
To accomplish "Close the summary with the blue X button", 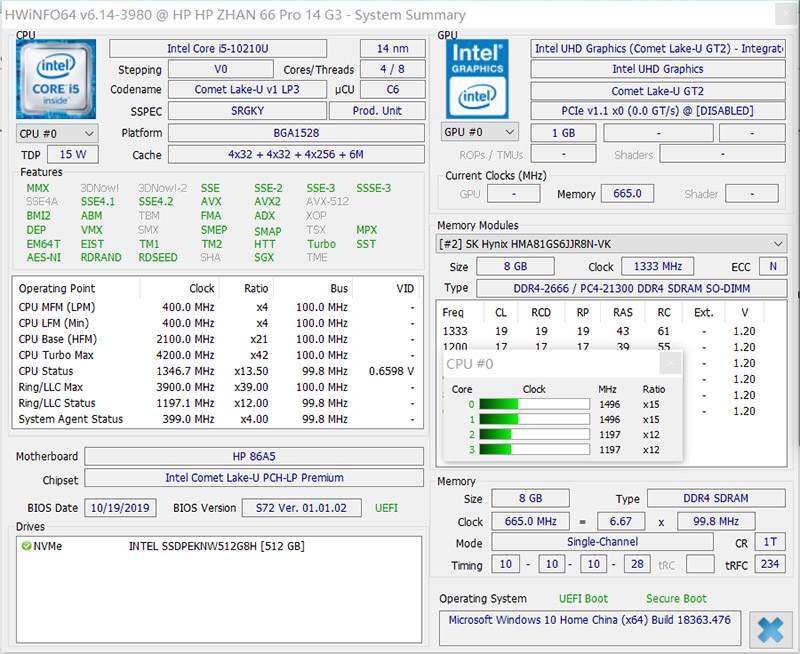I will [x=770, y=630].
